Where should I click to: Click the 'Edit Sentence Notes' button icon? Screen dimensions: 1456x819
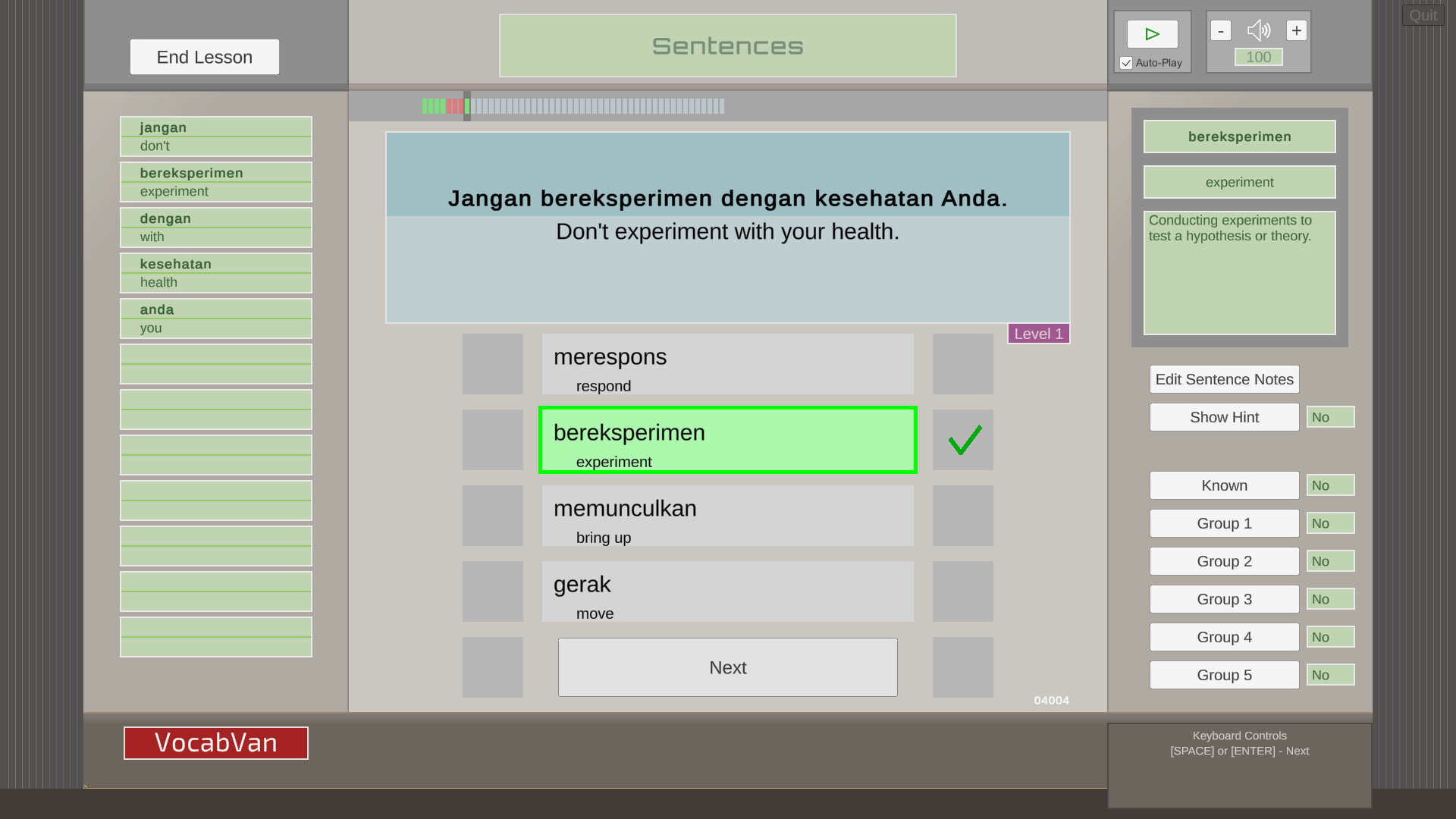pyautogui.click(x=1225, y=378)
